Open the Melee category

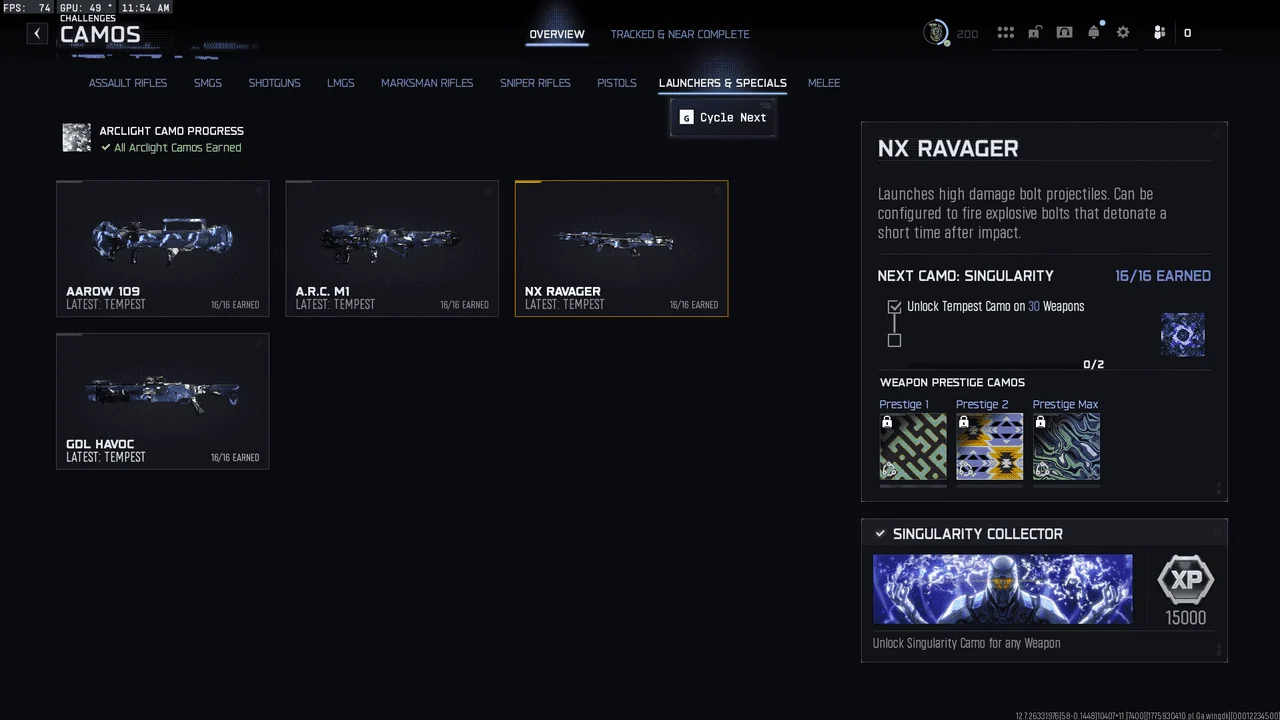pos(824,83)
